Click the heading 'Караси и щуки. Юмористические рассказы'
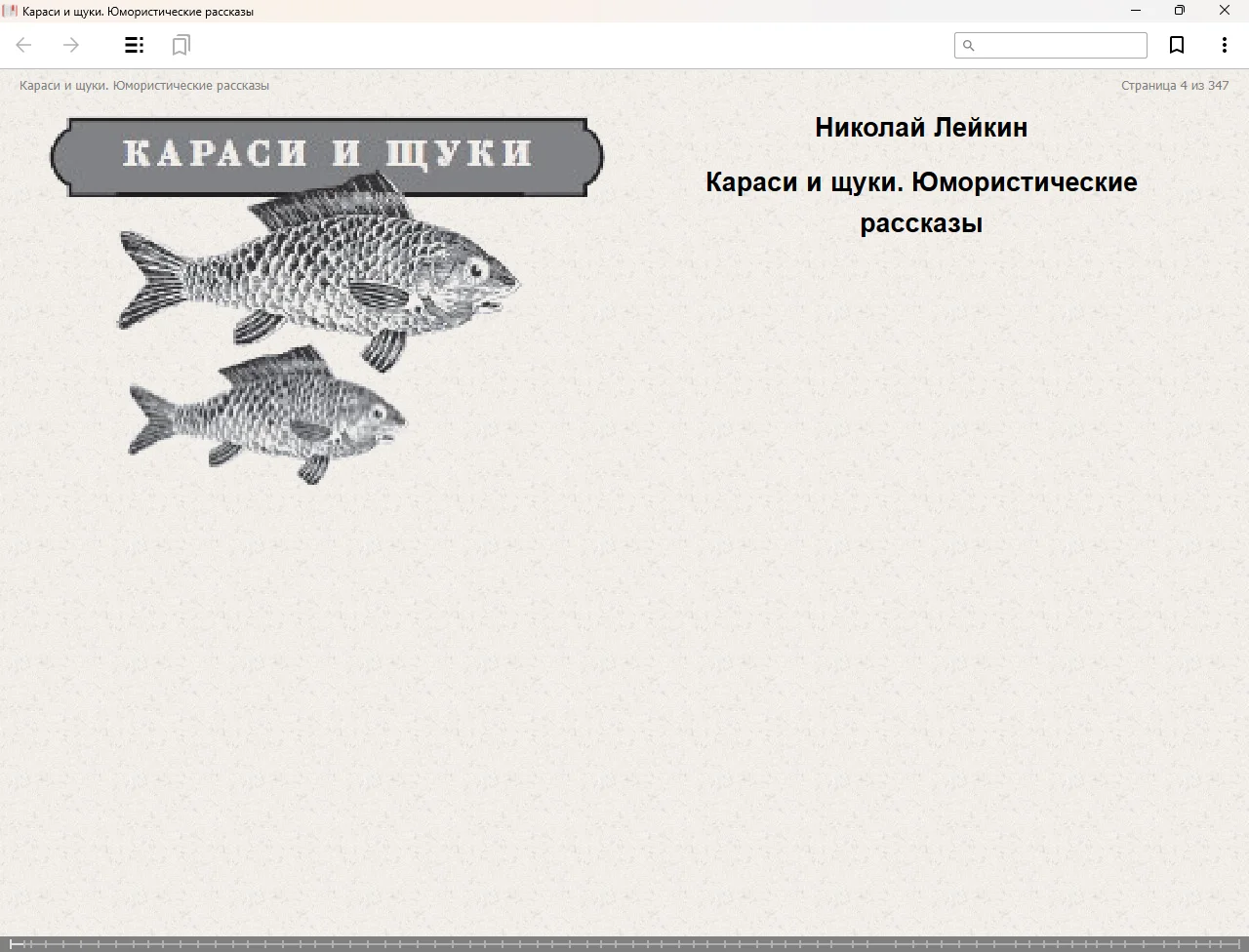This screenshot has width=1249, height=952. coord(920,202)
